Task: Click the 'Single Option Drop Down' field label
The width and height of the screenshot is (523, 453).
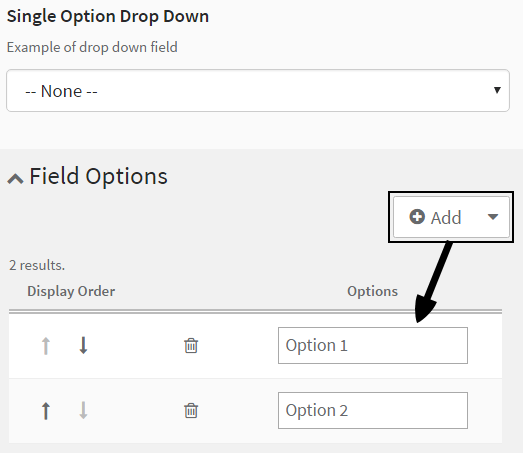Action: click(108, 16)
